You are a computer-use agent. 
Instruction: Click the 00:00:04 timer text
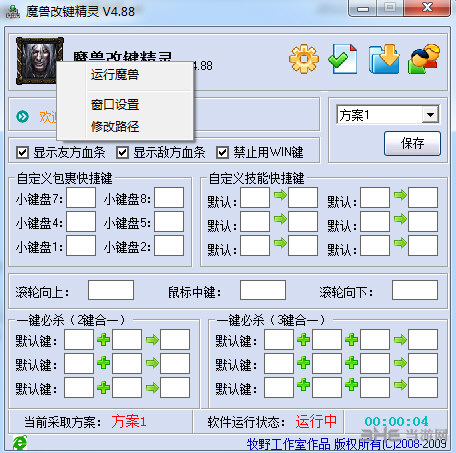tap(396, 421)
